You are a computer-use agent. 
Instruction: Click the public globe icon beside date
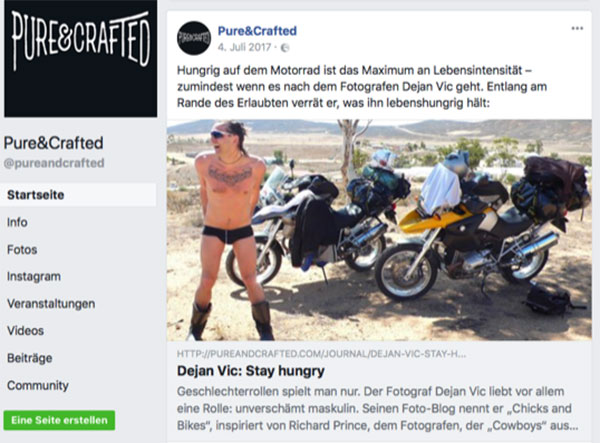(285, 47)
